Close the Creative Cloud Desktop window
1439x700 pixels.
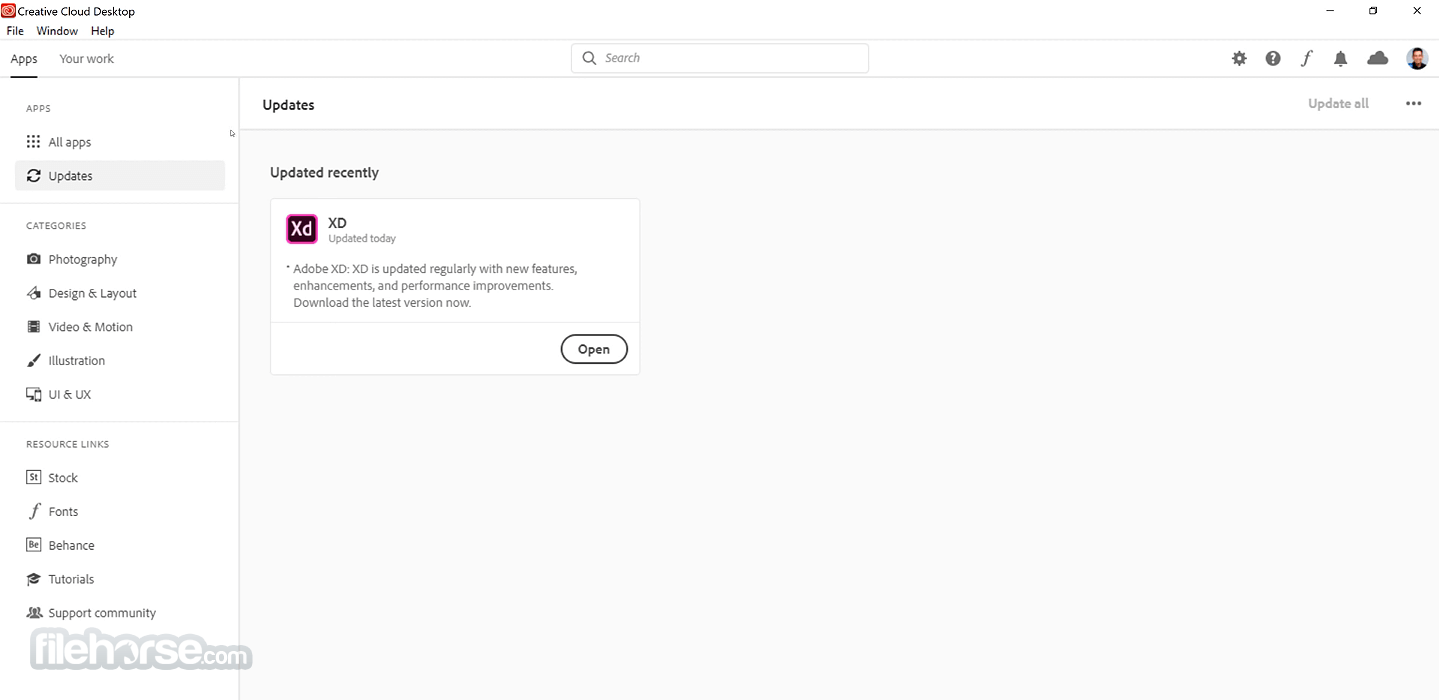pos(1417,11)
